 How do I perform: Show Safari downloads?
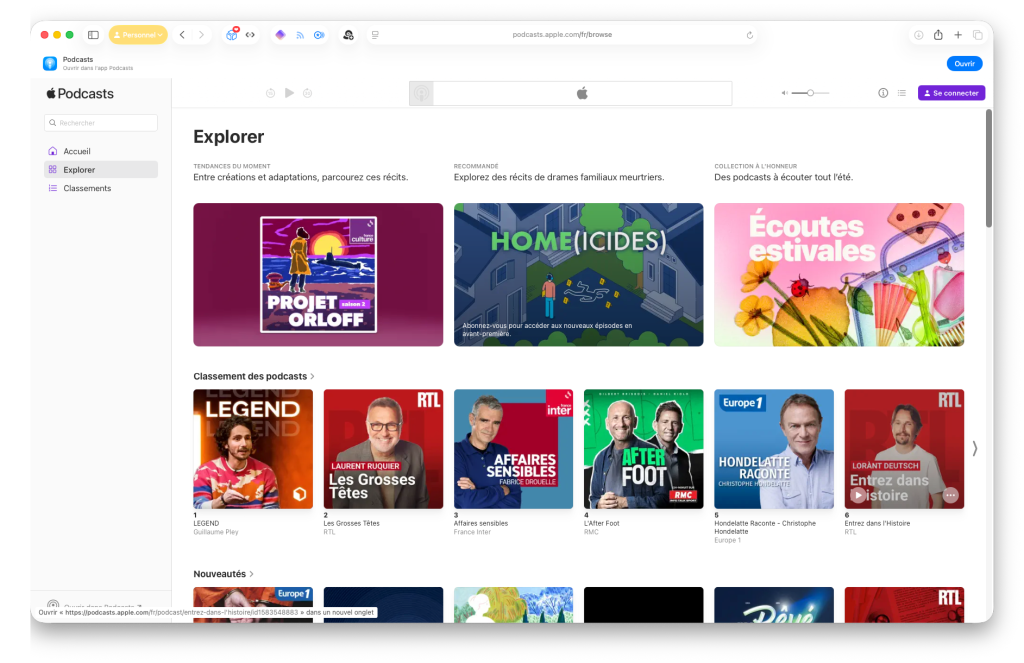[918, 35]
